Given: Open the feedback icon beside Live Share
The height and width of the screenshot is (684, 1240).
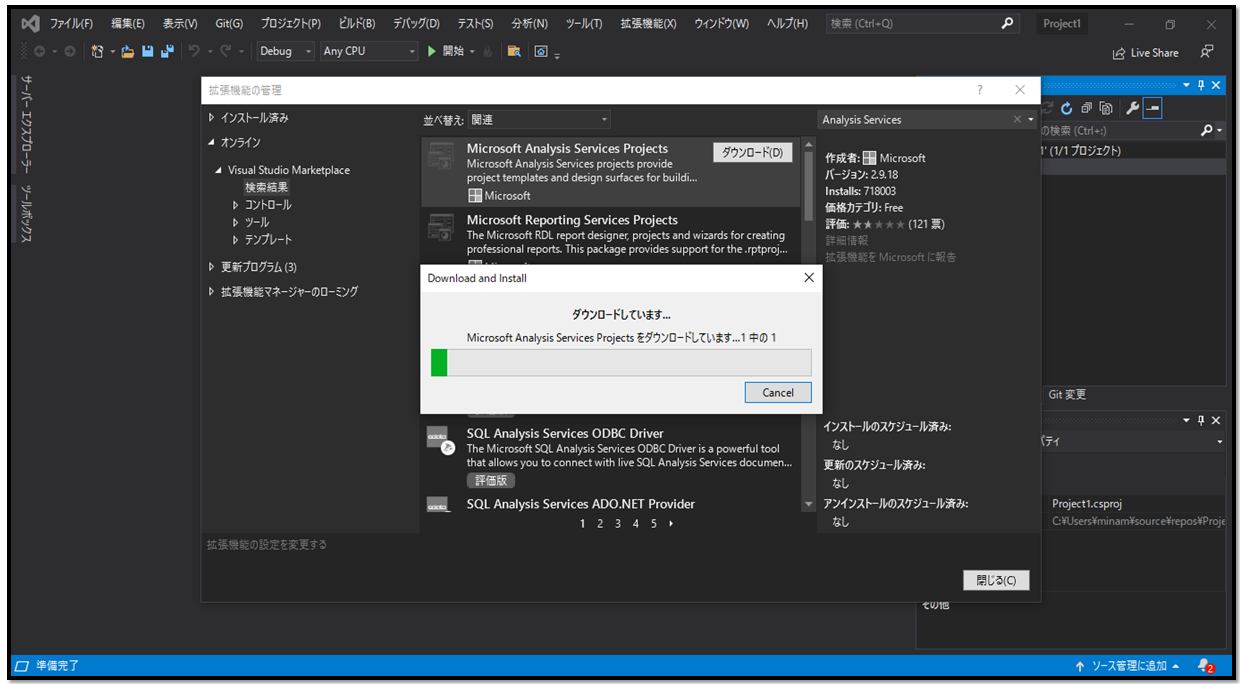Looking at the screenshot, I should pos(1208,51).
